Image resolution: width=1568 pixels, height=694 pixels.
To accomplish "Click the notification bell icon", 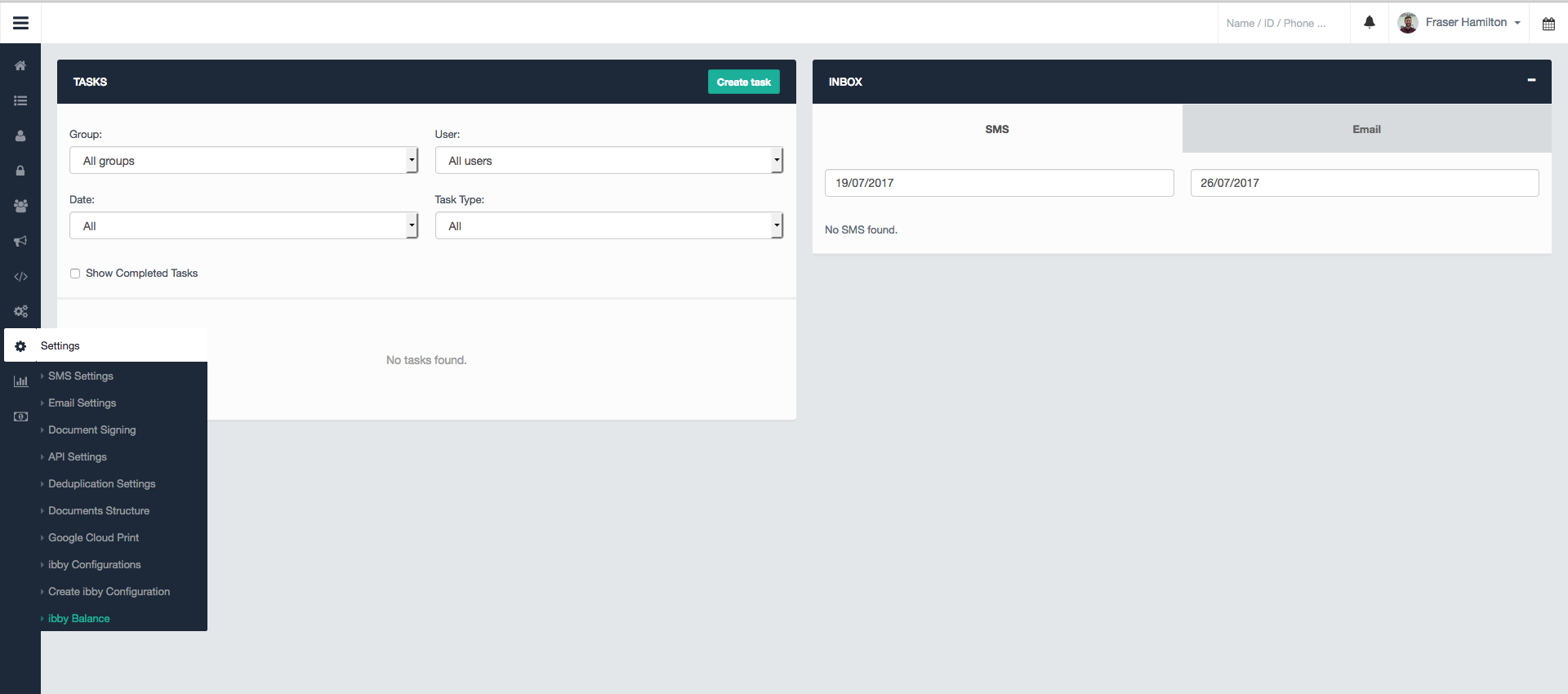I will (1370, 22).
